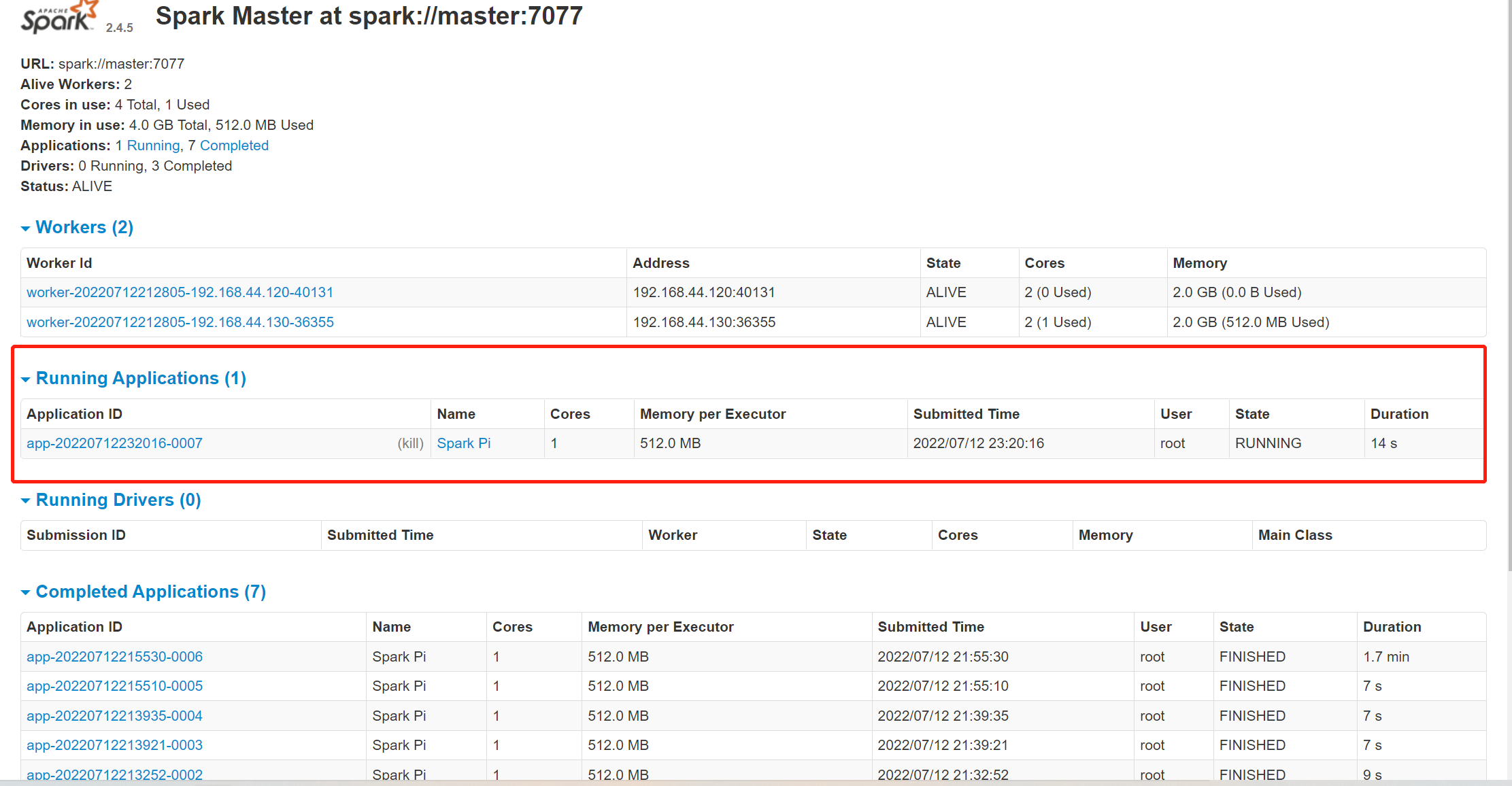Collapse the Completed Applications section
The height and width of the screenshot is (786, 1512).
click(x=25, y=593)
